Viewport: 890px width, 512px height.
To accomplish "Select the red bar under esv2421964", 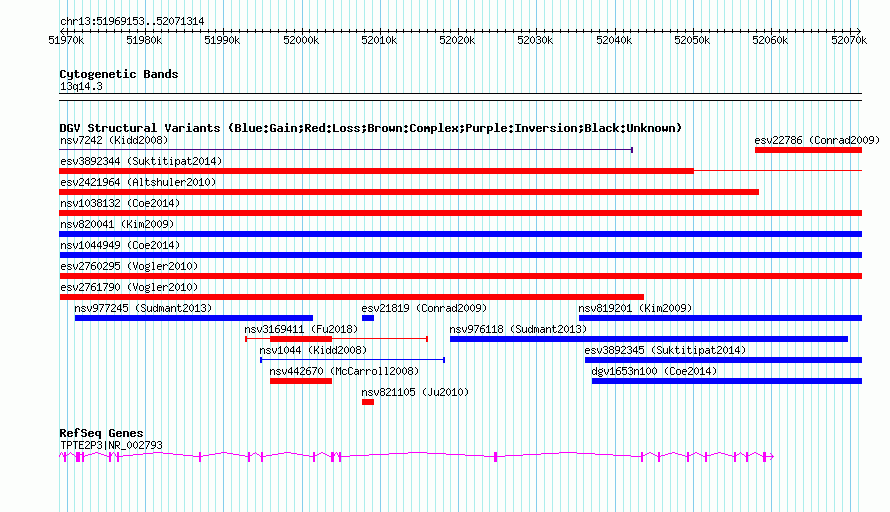I will click(409, 192).
